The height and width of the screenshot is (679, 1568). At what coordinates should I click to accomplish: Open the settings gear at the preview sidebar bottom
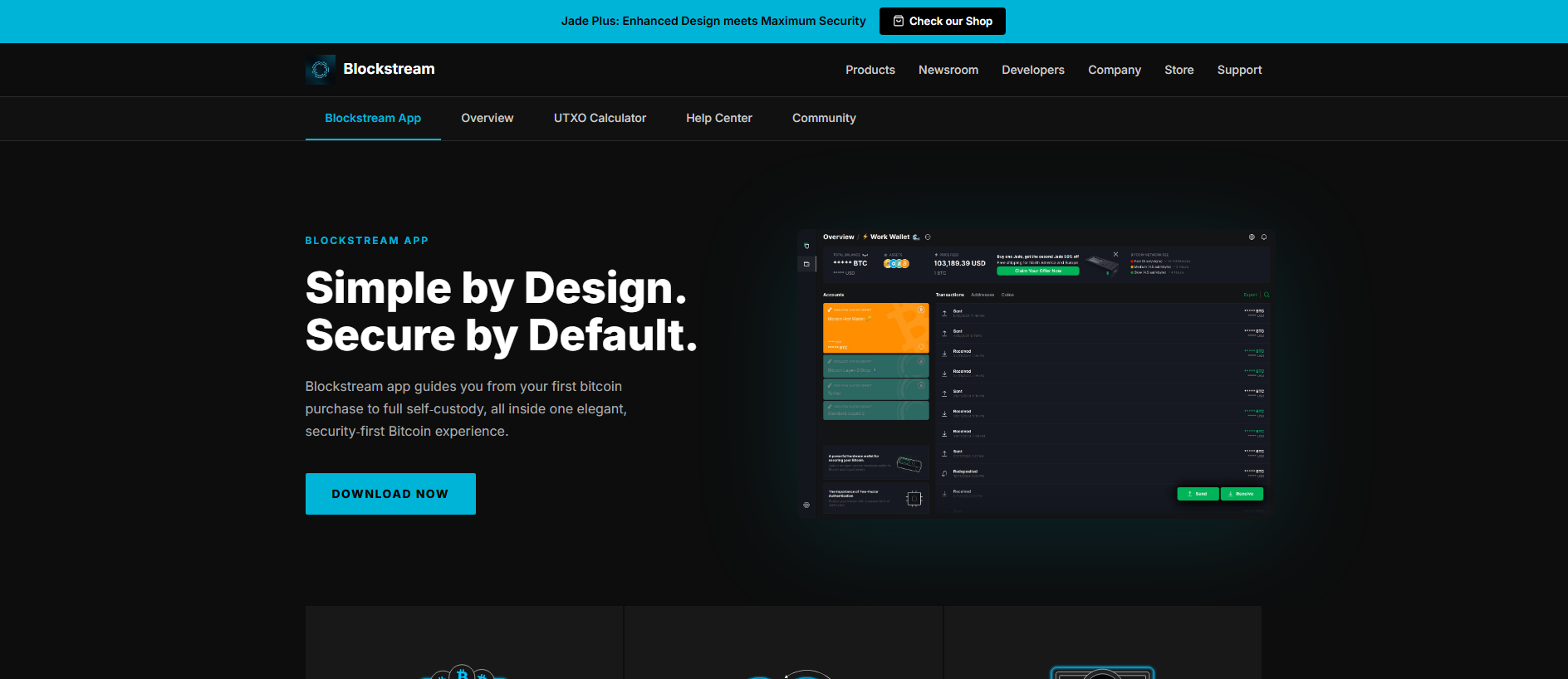(x=806, y=505)
